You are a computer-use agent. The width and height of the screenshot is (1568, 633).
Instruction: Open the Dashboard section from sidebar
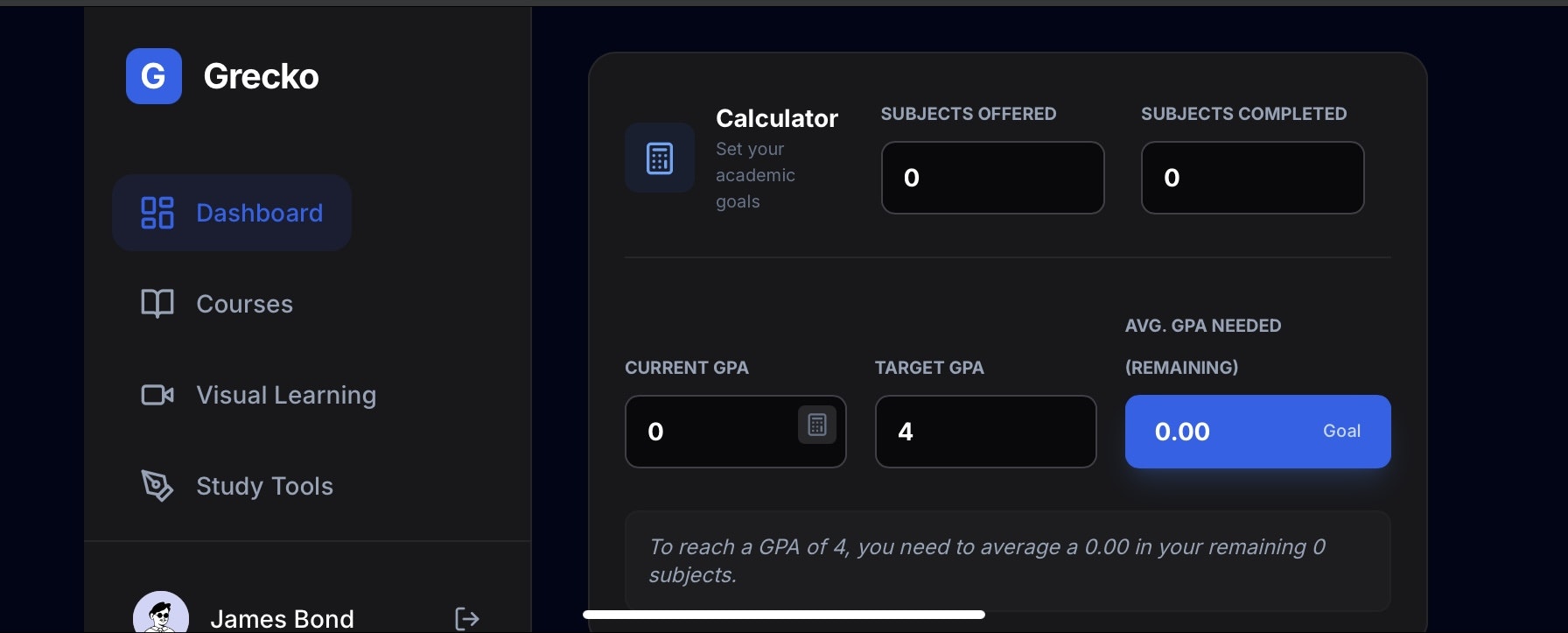(x=259, y=212)
